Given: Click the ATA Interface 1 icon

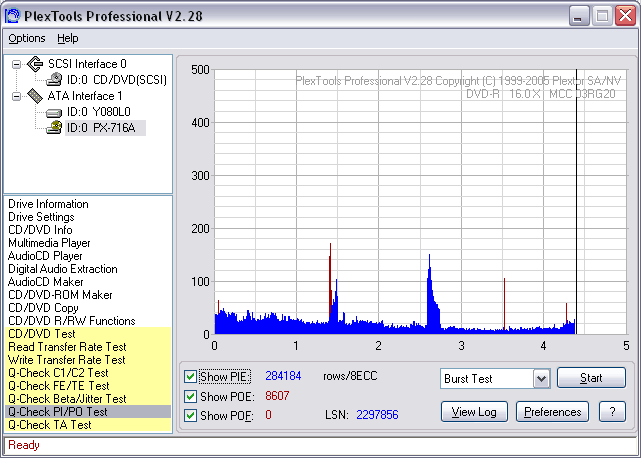Looking at the screenshot, I should click(35, 96).
